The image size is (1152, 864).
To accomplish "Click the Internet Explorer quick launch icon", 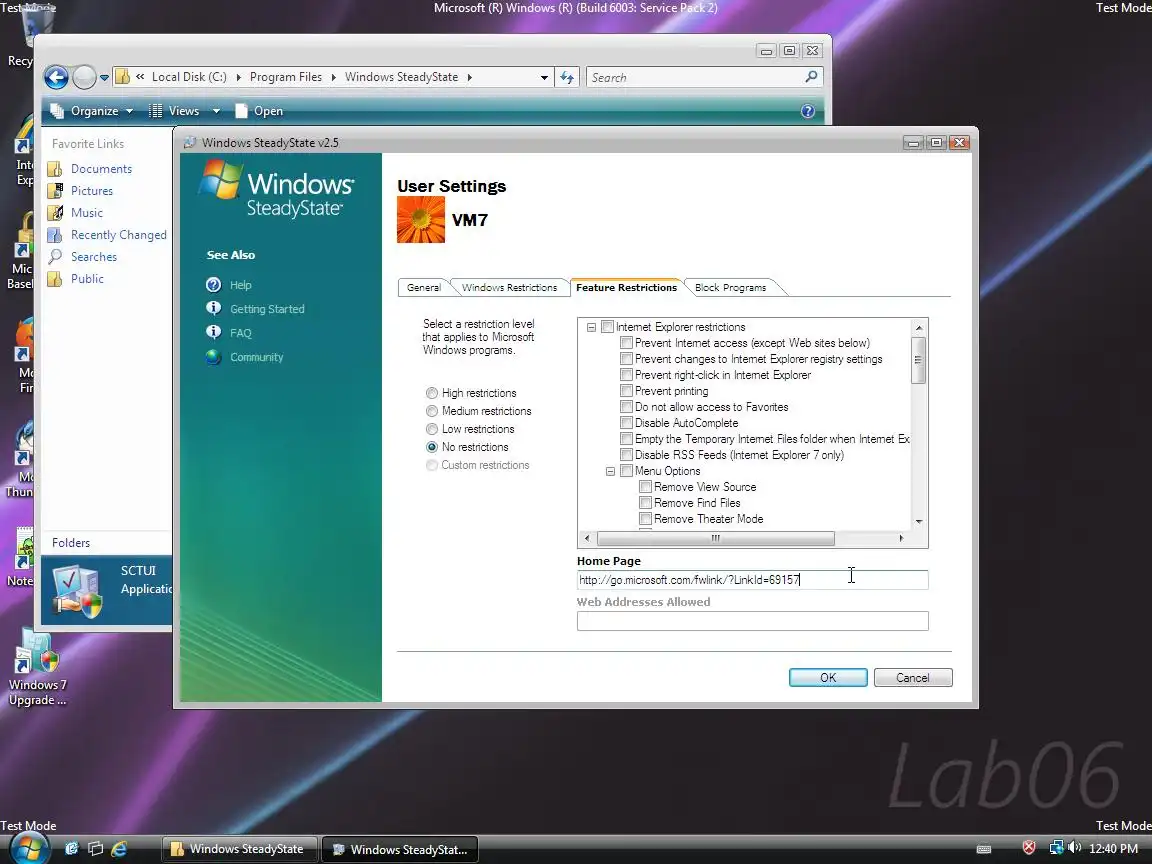I will (x=119, y=849).
